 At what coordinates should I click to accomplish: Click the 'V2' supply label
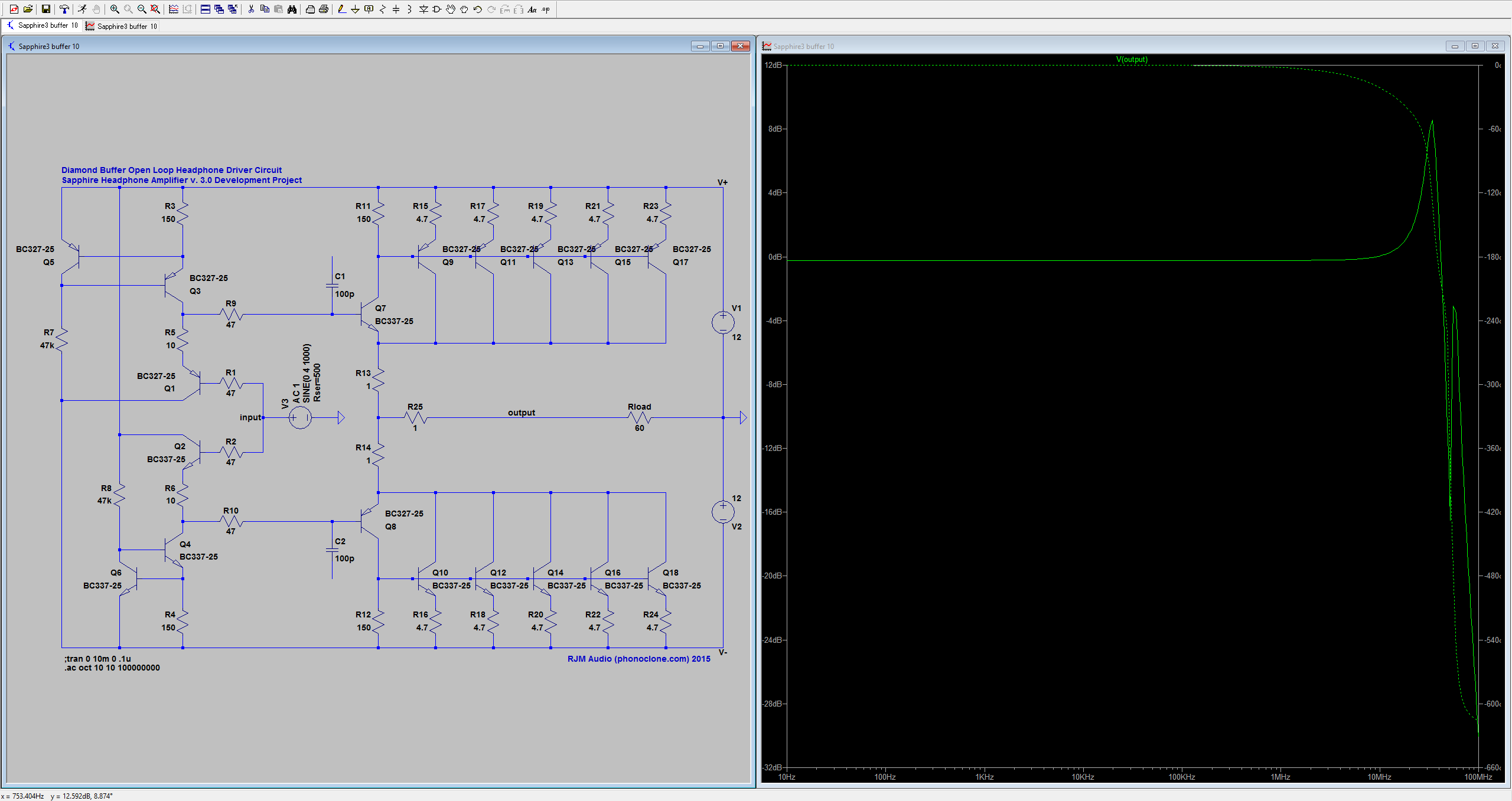[737, 527]
